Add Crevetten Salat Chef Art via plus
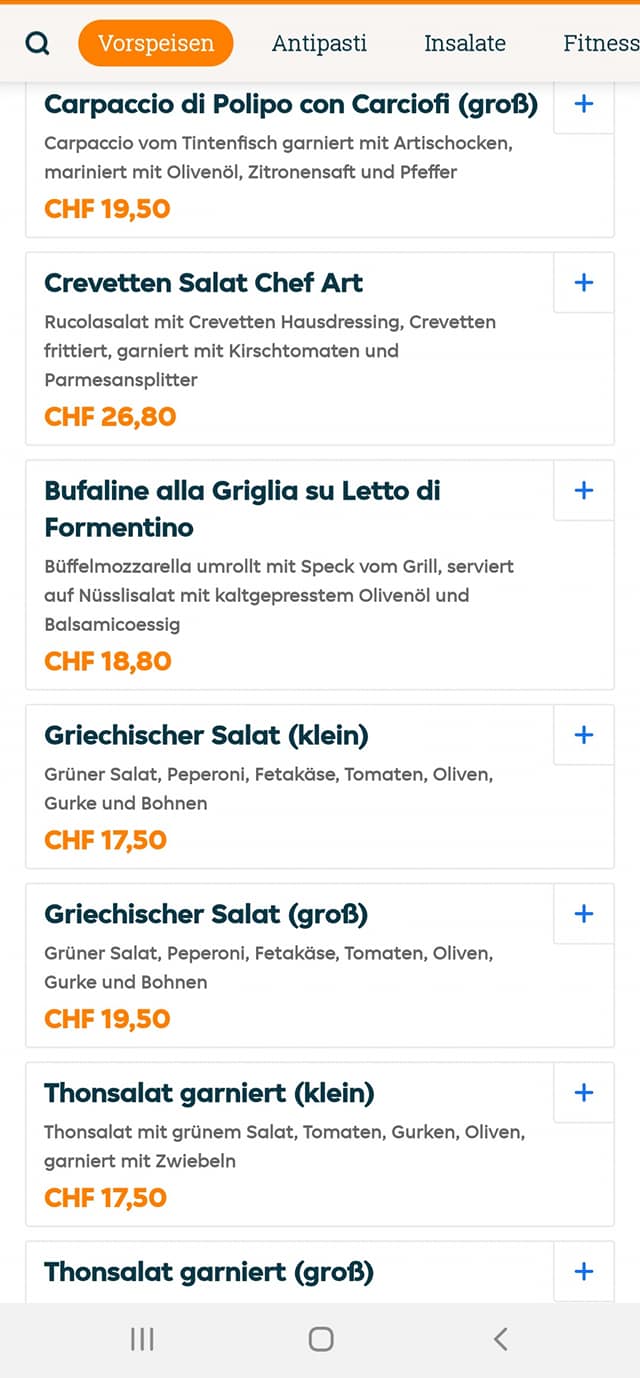This screenshot has height=1378, width=640. tap(584, 282)
